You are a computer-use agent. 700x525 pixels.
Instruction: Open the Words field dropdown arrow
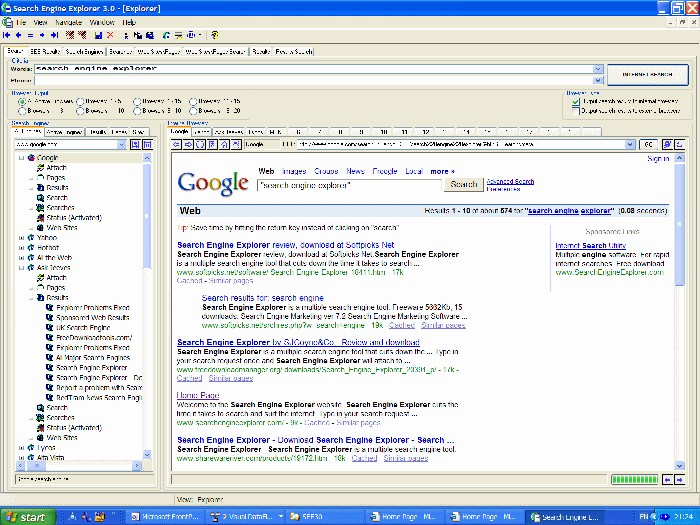point(598,69)
